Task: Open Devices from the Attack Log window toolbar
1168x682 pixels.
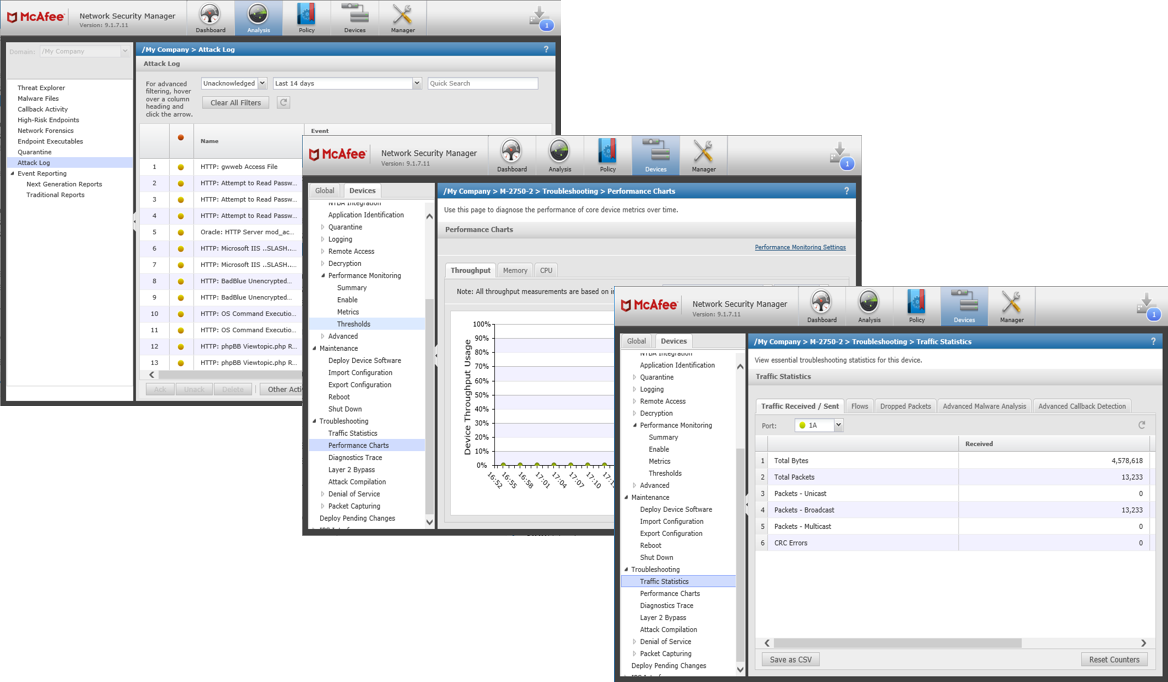Action: click(355, 18)
